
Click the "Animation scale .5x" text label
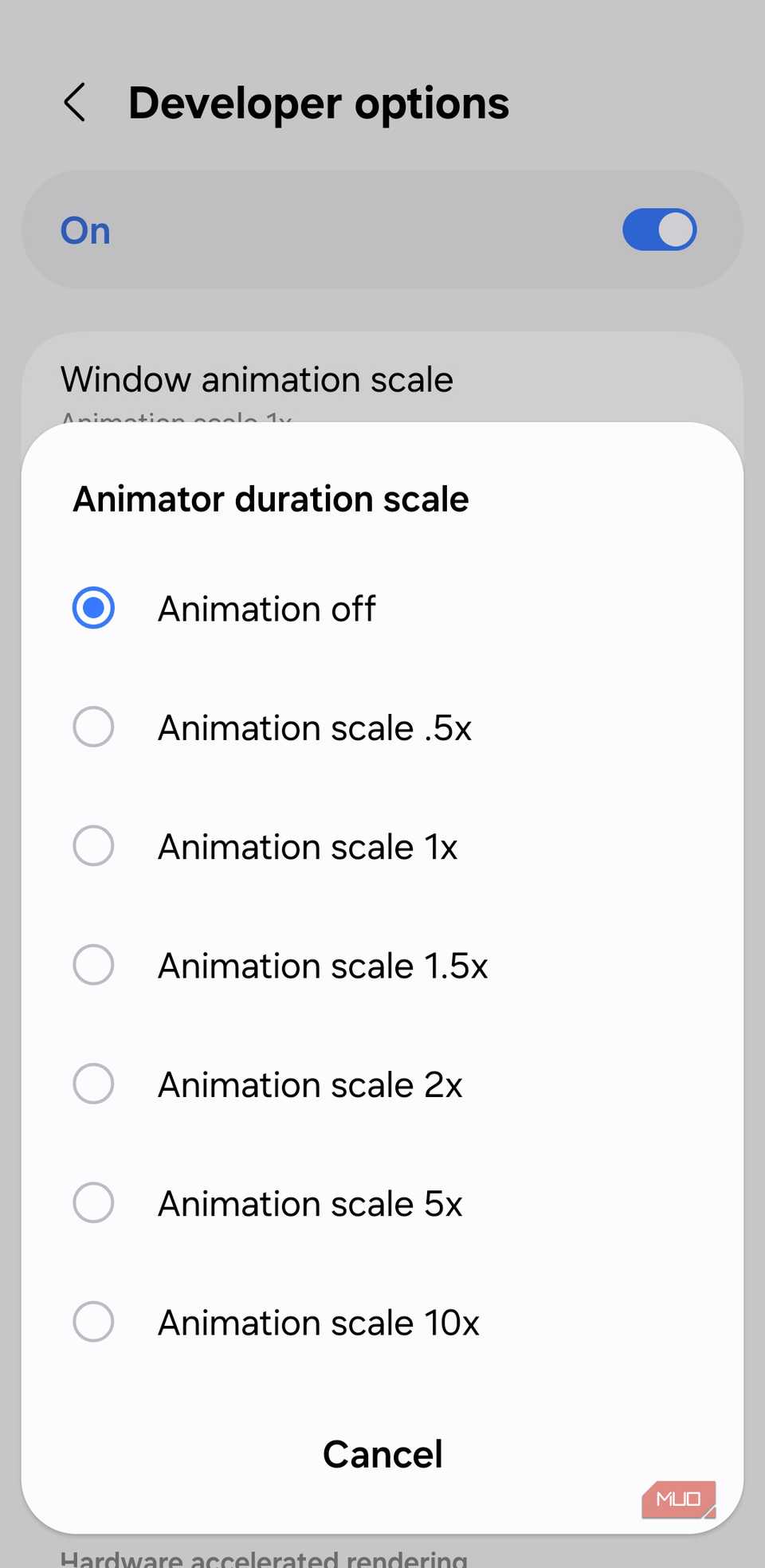[315, 728]
